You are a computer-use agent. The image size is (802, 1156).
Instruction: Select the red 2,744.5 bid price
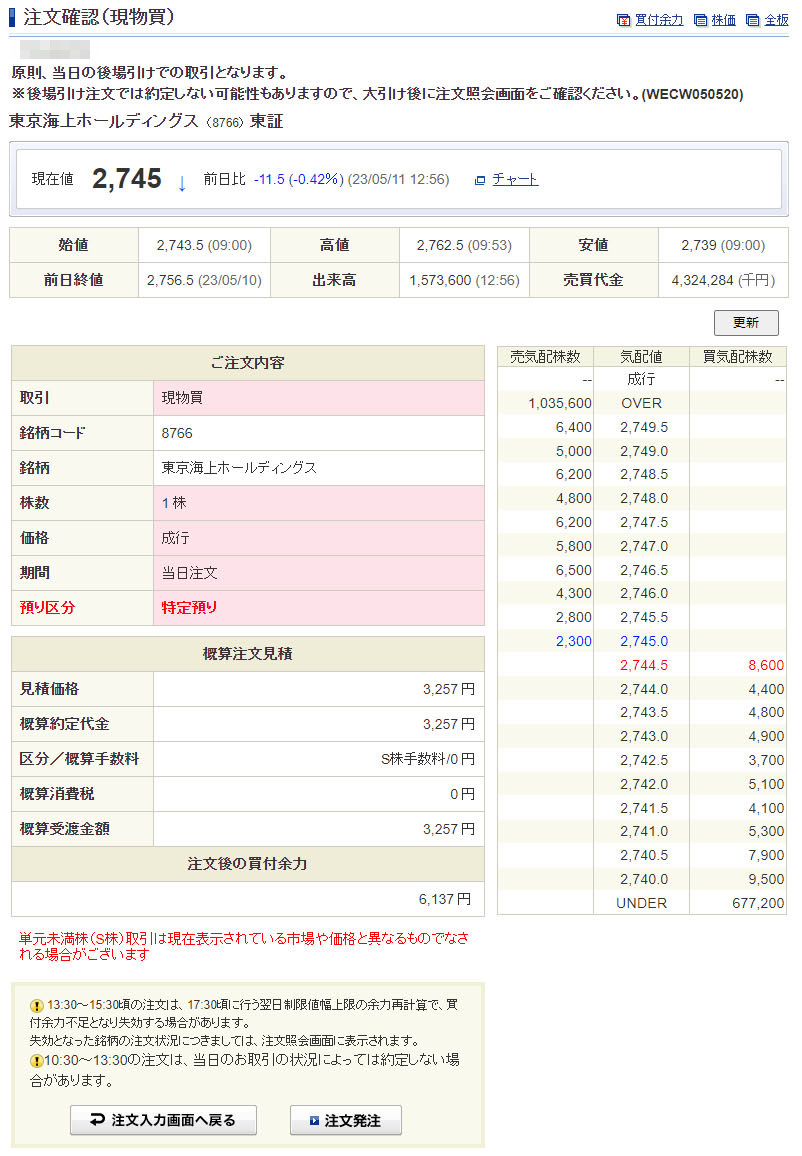643,665
